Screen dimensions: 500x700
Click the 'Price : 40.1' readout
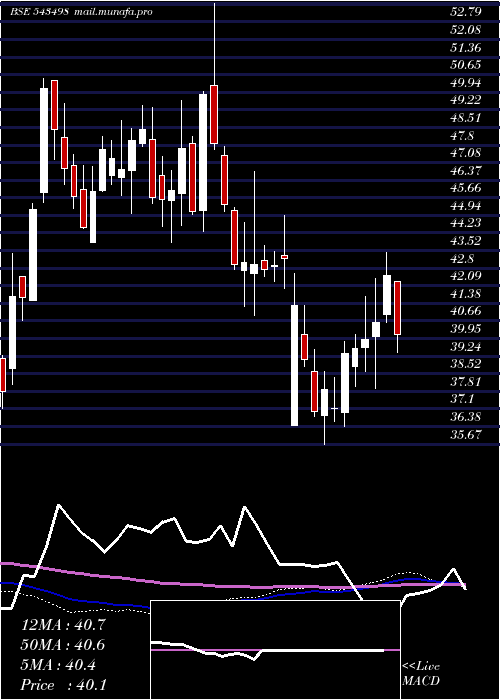click(63, 685)
